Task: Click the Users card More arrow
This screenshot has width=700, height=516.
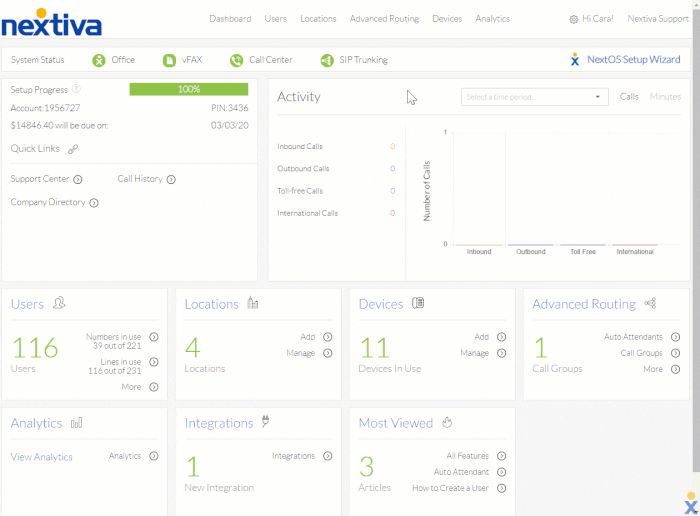Action: point(154,387)
